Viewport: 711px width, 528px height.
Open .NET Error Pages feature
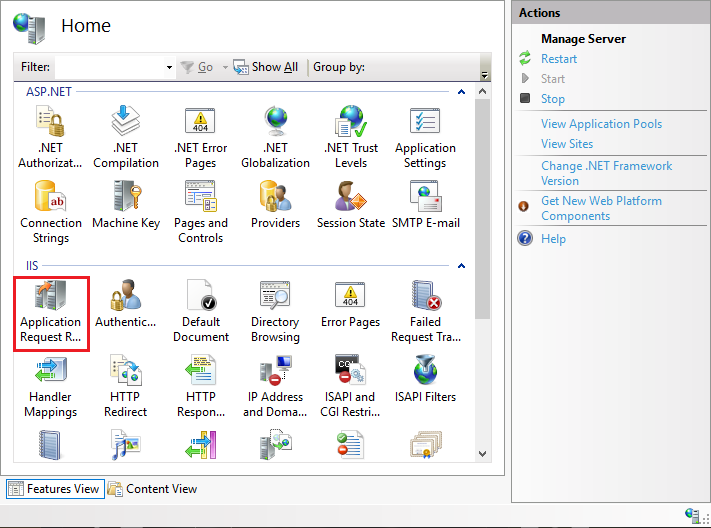click(x=200, y=137)
